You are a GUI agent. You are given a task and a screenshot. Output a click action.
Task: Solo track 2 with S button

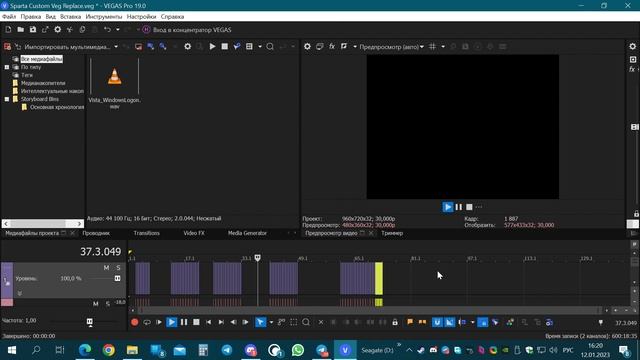[108, 304]
